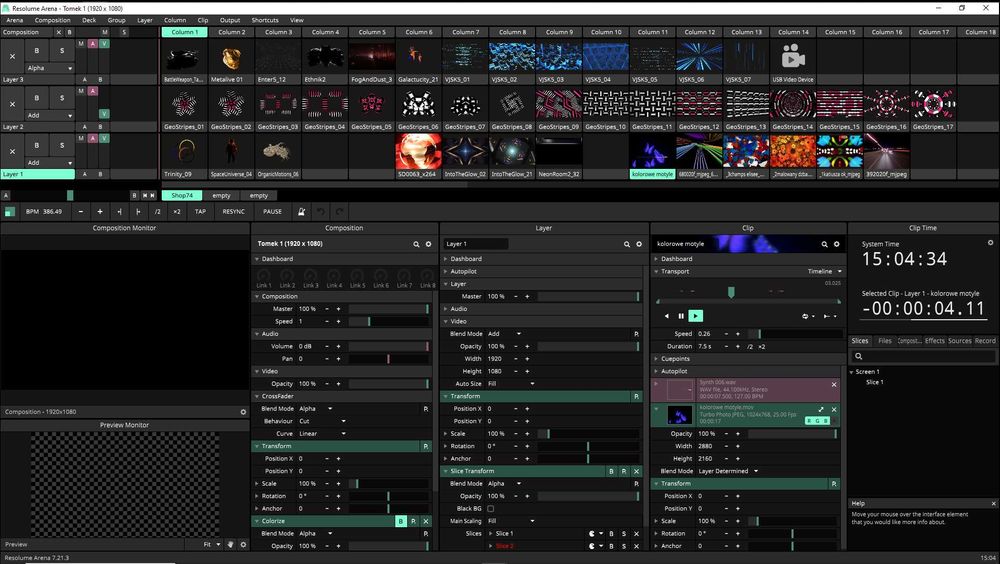This screenshot has width=1000, height=564.
Task: Click the RESYNC button
Action: pos(234,212)
